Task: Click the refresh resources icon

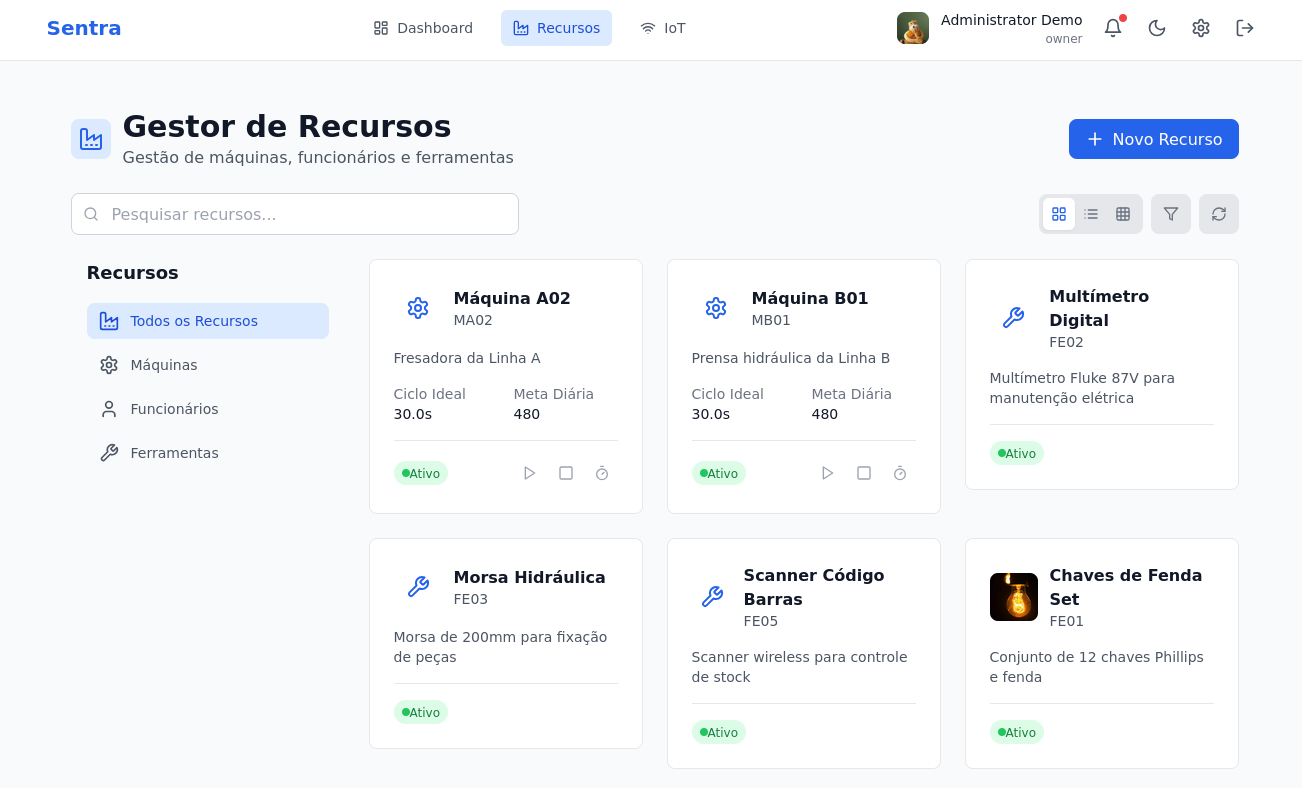Action: (1218, 214)
